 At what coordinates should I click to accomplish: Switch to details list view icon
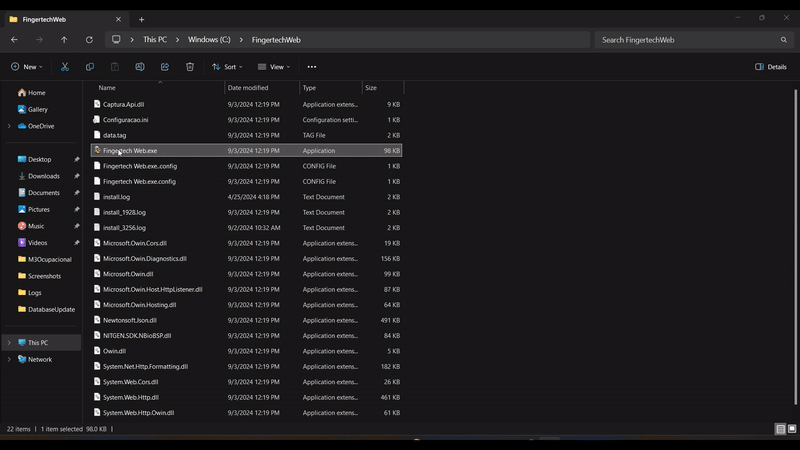[781, 429]
